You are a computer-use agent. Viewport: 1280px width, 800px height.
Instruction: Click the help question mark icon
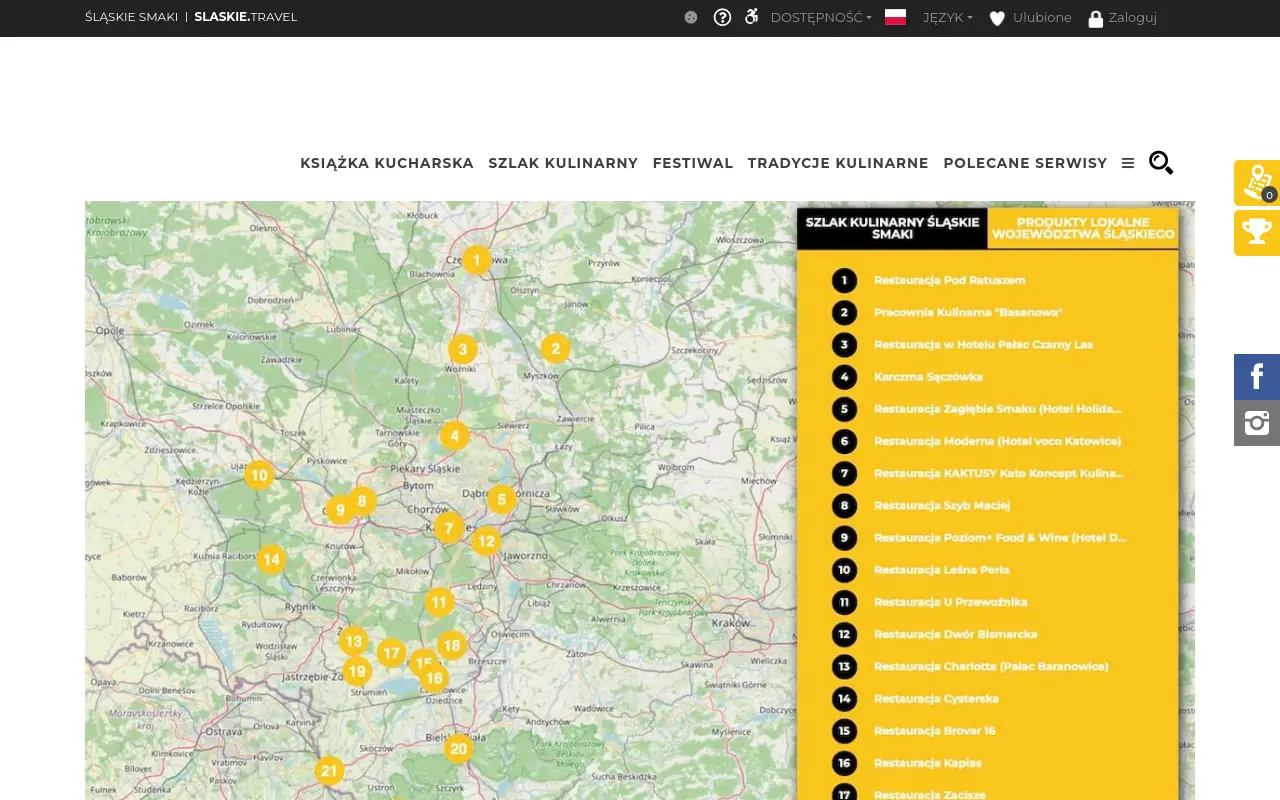[722, 17]
